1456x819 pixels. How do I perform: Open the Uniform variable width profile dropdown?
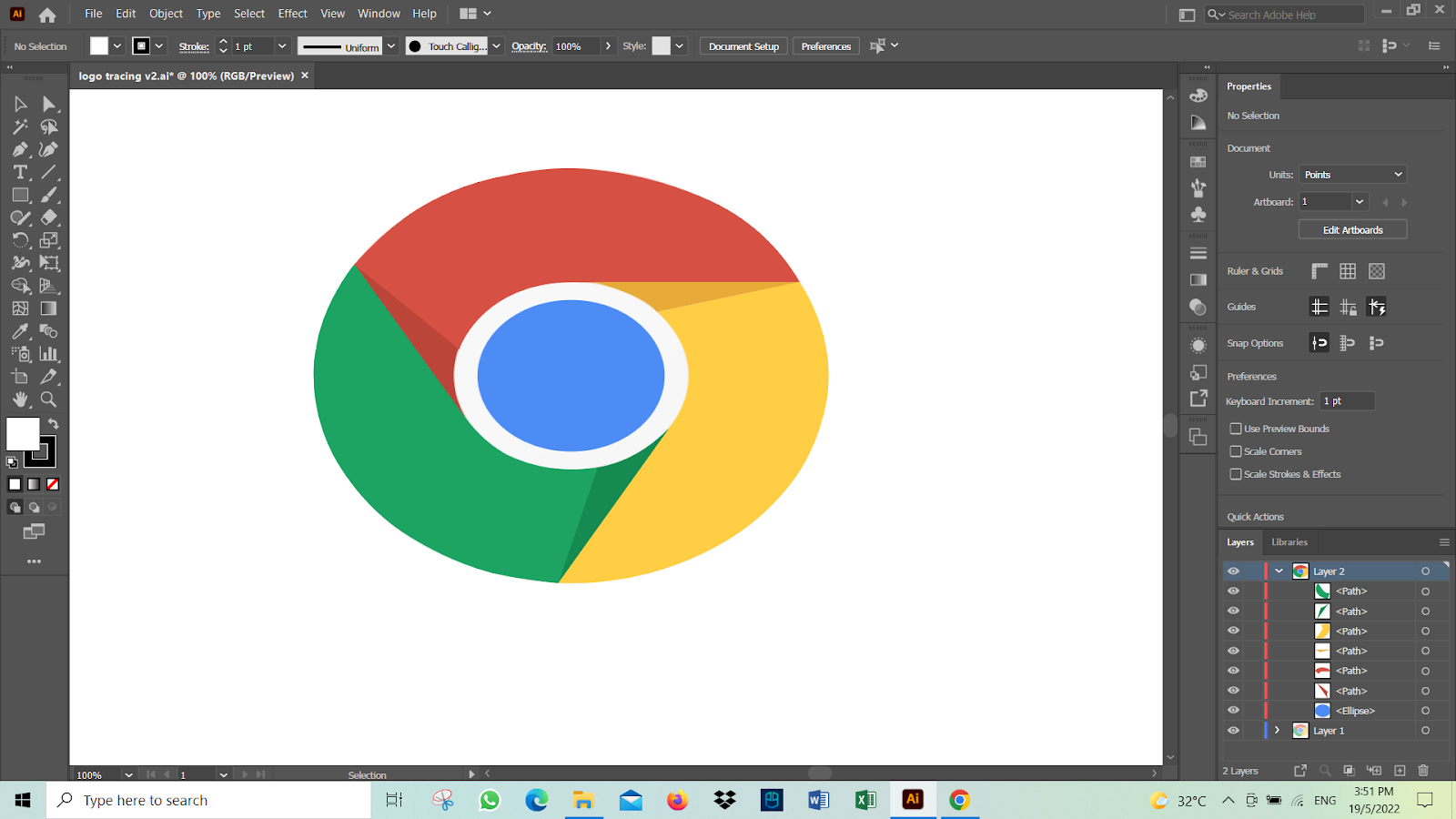click(x=391, y=46)
